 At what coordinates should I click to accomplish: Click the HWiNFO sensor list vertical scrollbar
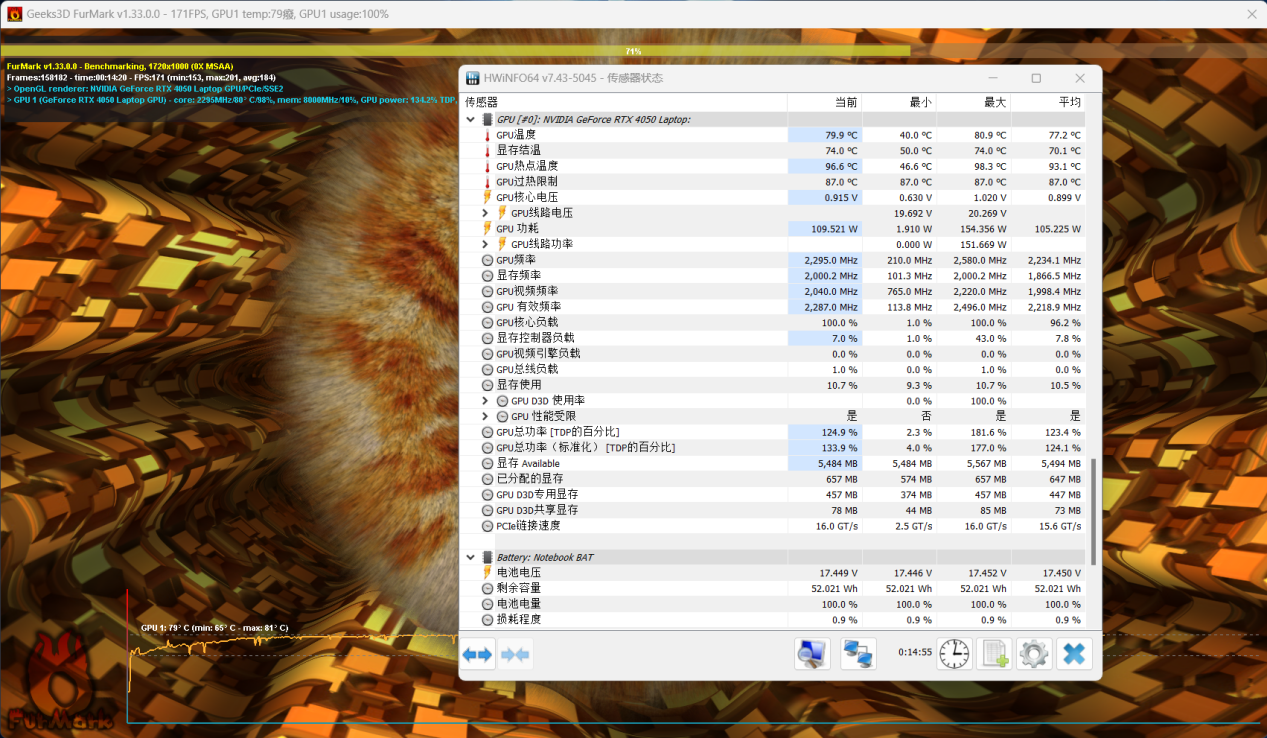click(x=1093, y=512)
